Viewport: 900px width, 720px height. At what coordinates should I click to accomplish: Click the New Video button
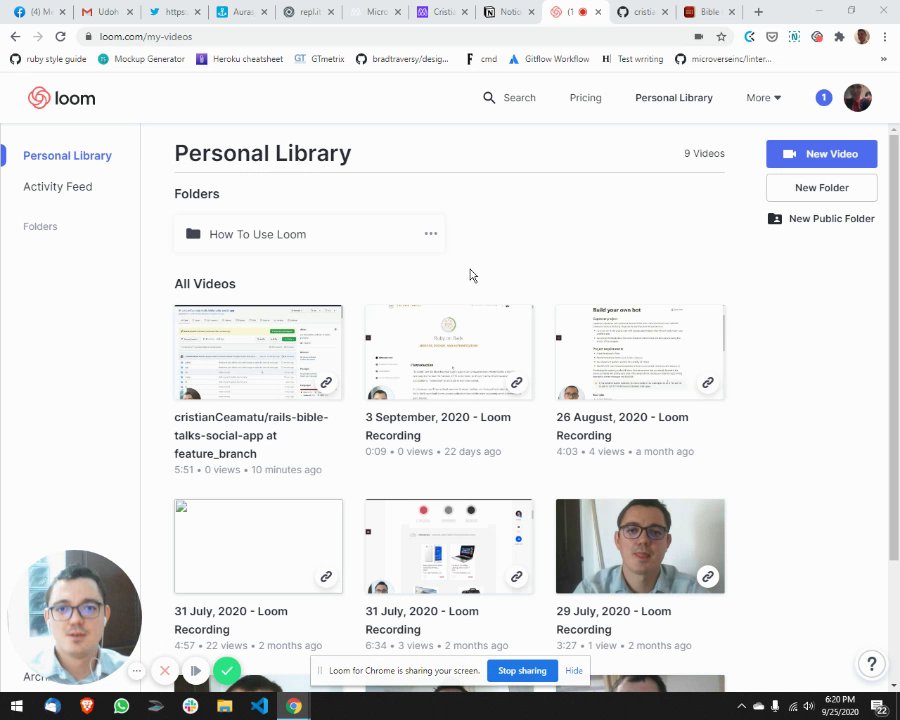click(x=821, y=154)
